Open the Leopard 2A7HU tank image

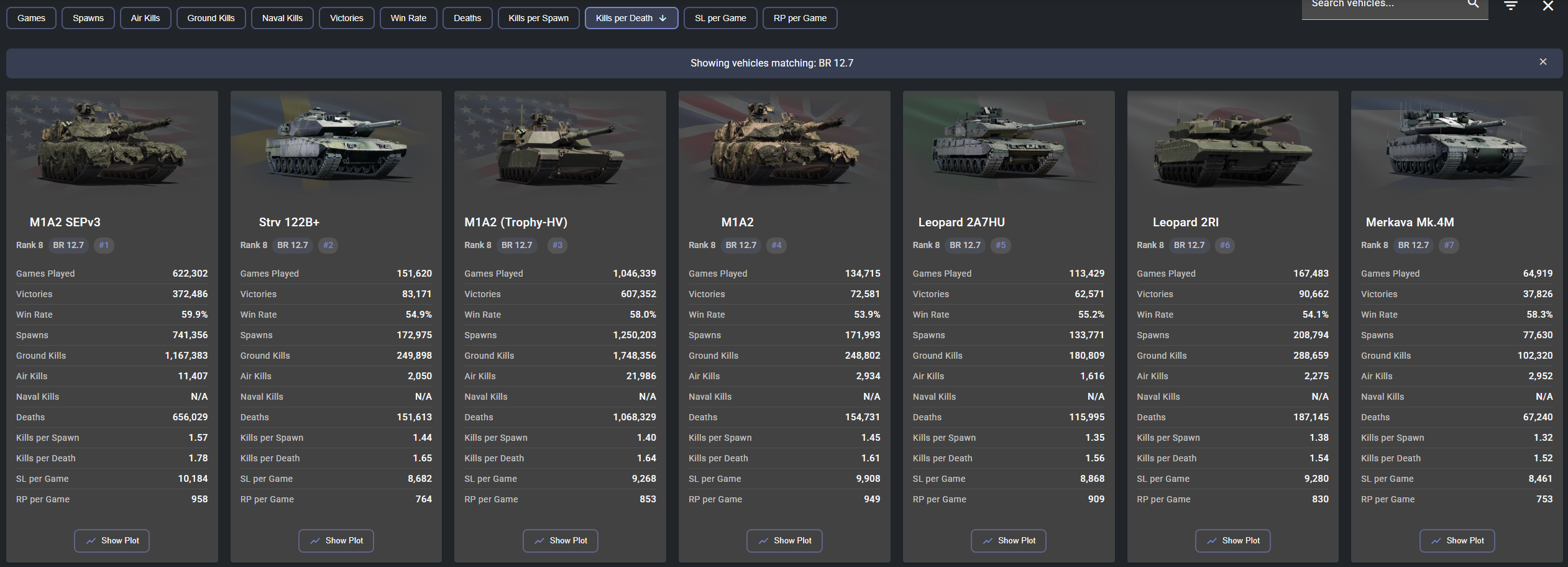click(1009, 145)
